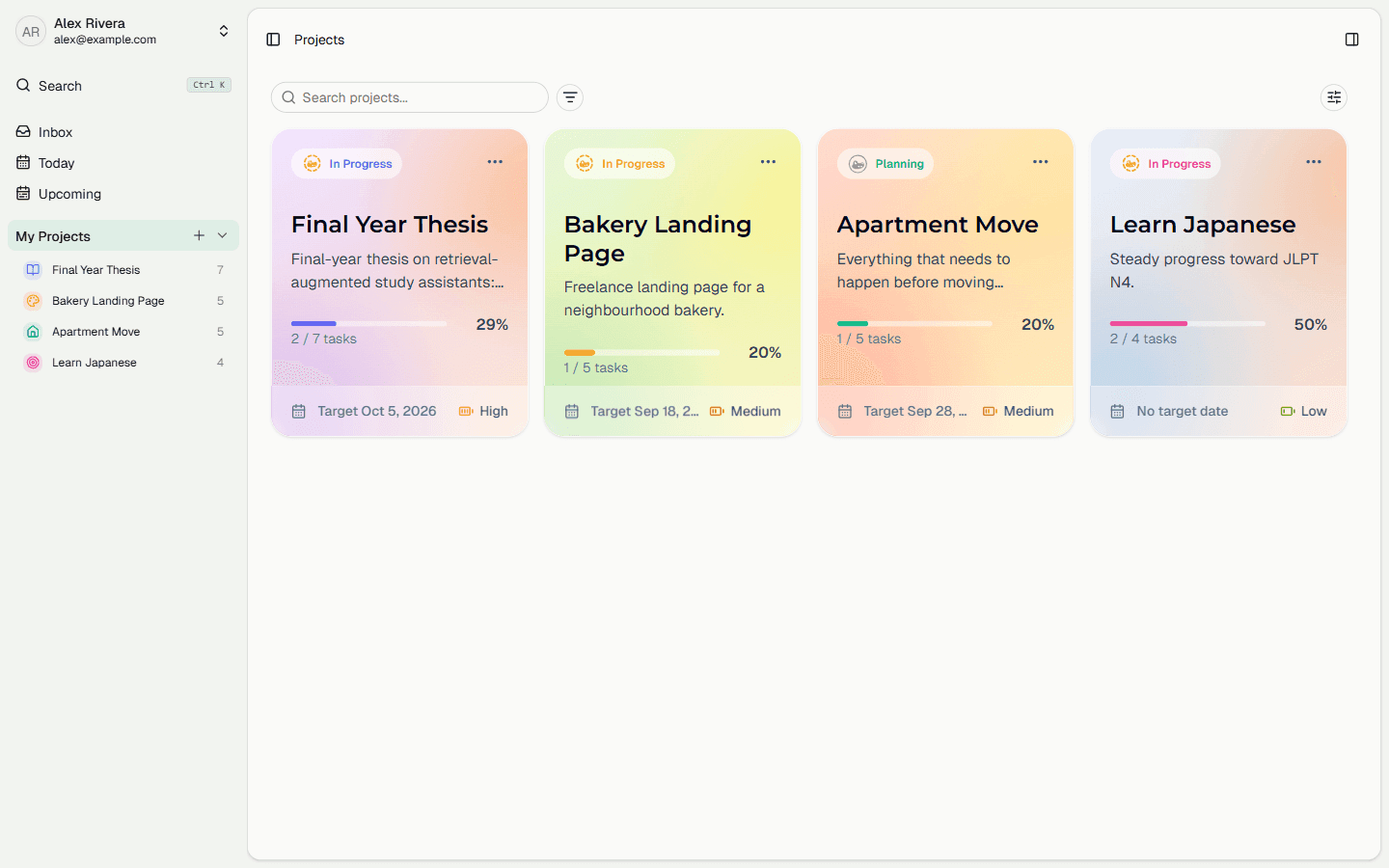Toggle the right side panel icon
This screenshot has height=868, width=1389.
[x=1351, y=40]
